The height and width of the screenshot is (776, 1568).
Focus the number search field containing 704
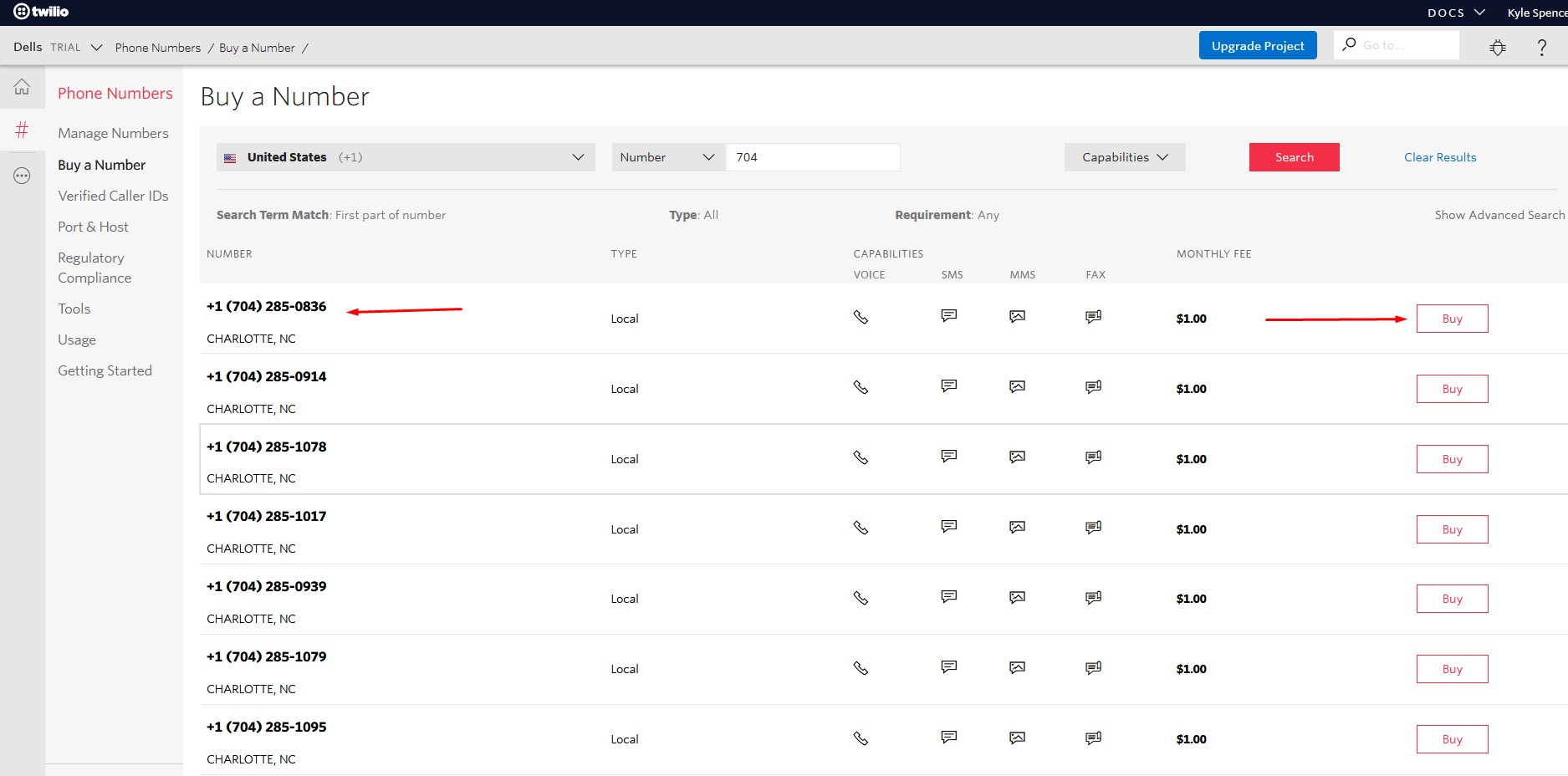pos(812,157)
